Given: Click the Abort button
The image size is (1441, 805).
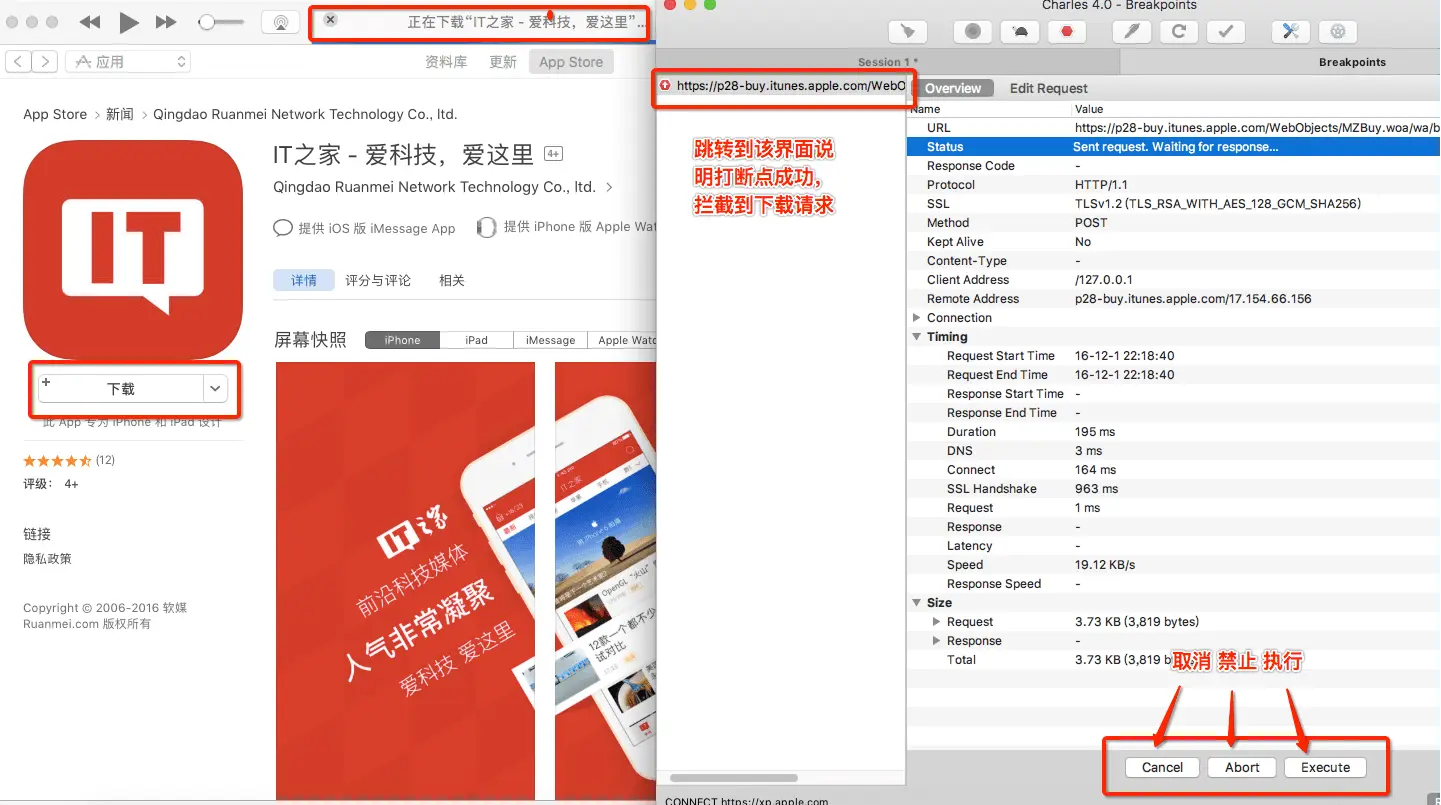Looking at the screenshot, I should point(1242,767).
